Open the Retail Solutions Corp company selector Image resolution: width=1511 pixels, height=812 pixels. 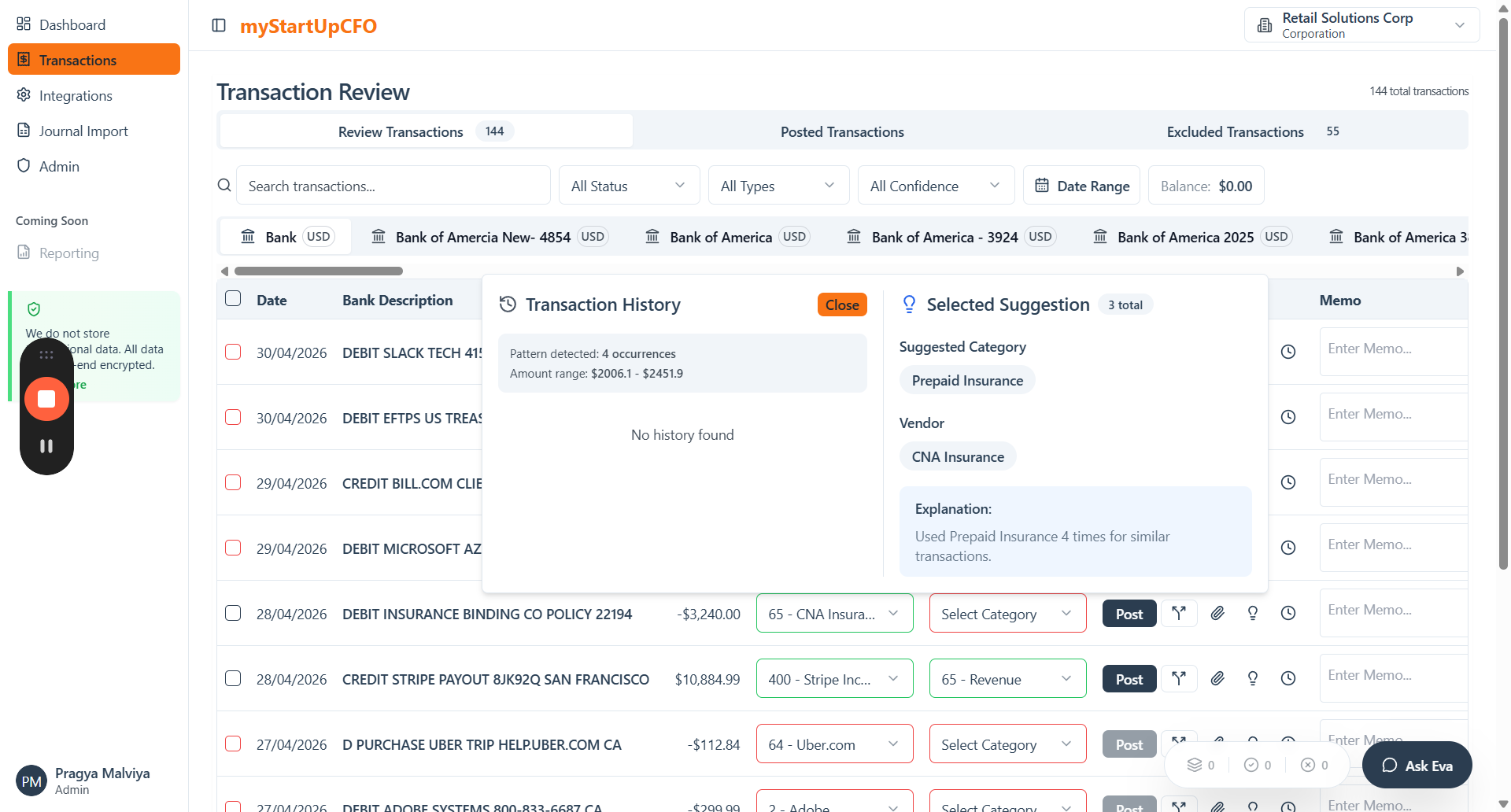coord(1361,25)
